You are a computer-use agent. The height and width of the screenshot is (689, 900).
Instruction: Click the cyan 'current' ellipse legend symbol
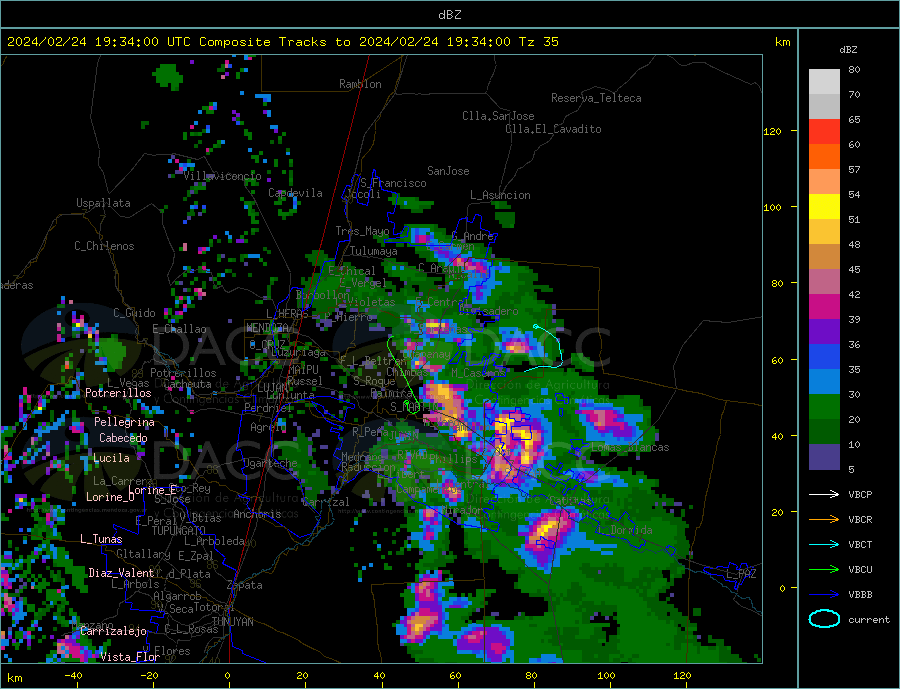[824, 619]
